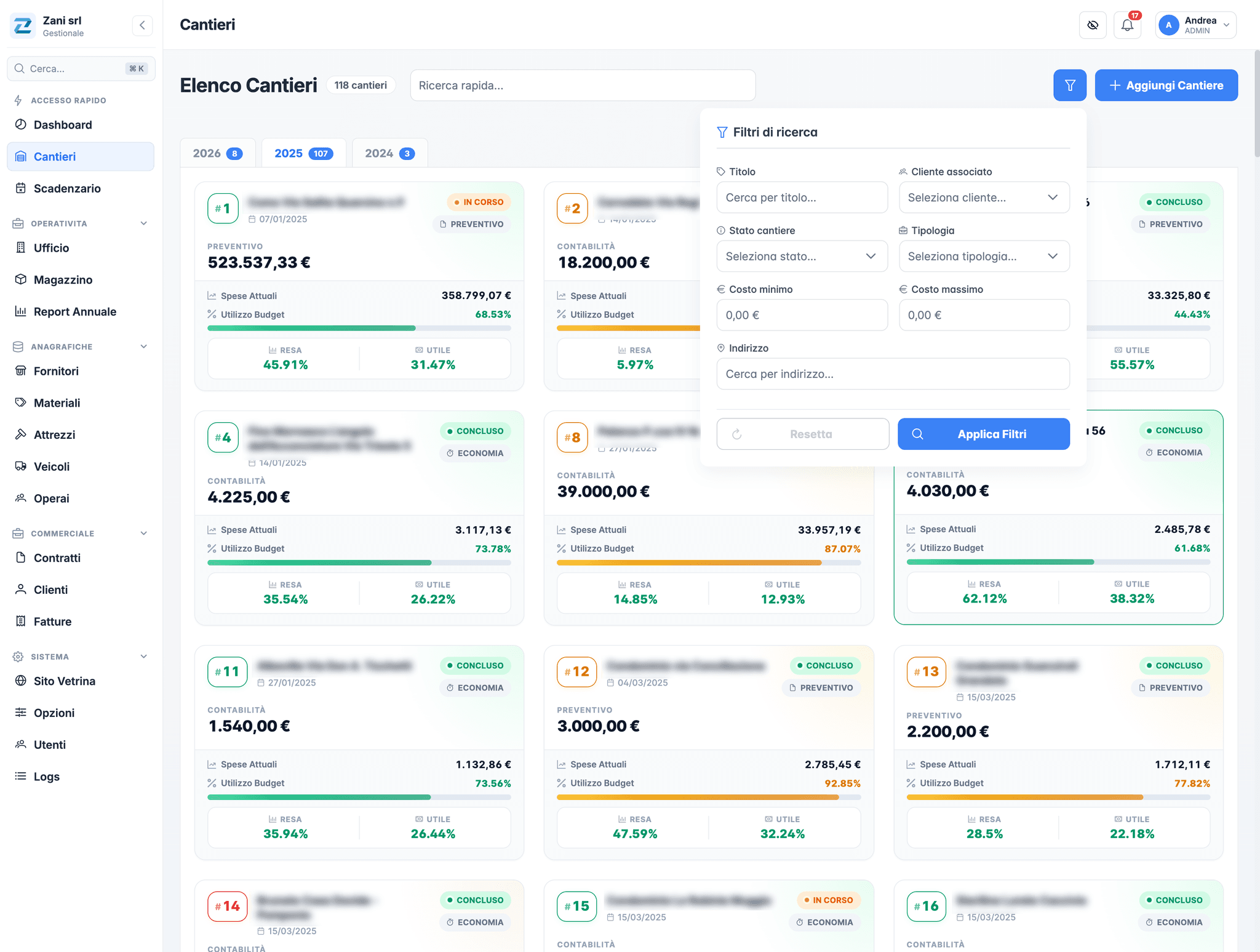
Task: Toggle the privacy eye-off visibility button
Action: click(1093, 25)
